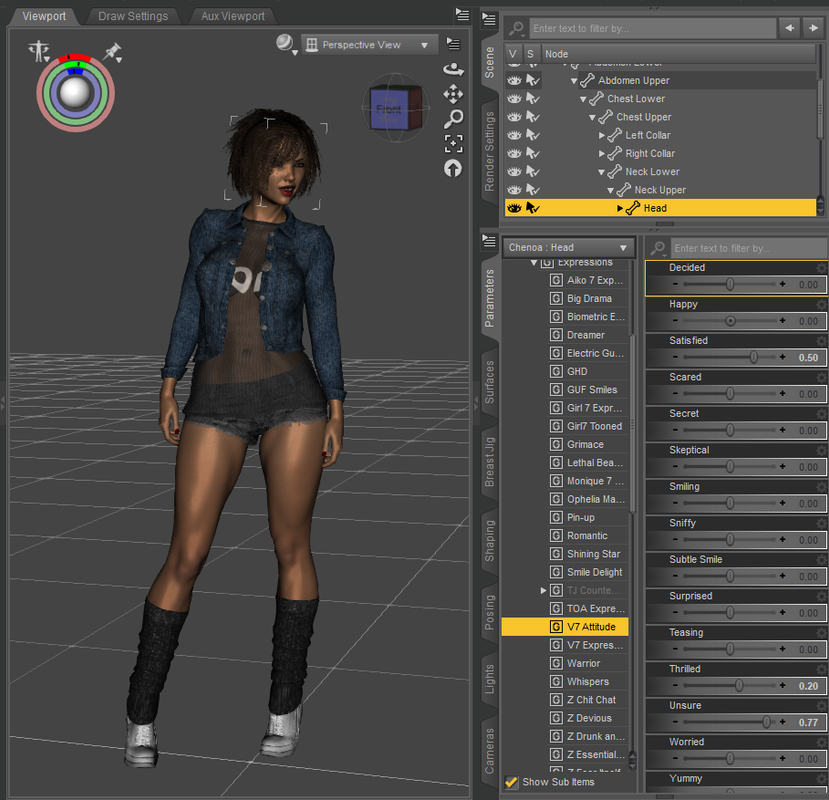
Task: Collapse the Chest Upper node
Action: pyautogui.click(x=593, y=117)
